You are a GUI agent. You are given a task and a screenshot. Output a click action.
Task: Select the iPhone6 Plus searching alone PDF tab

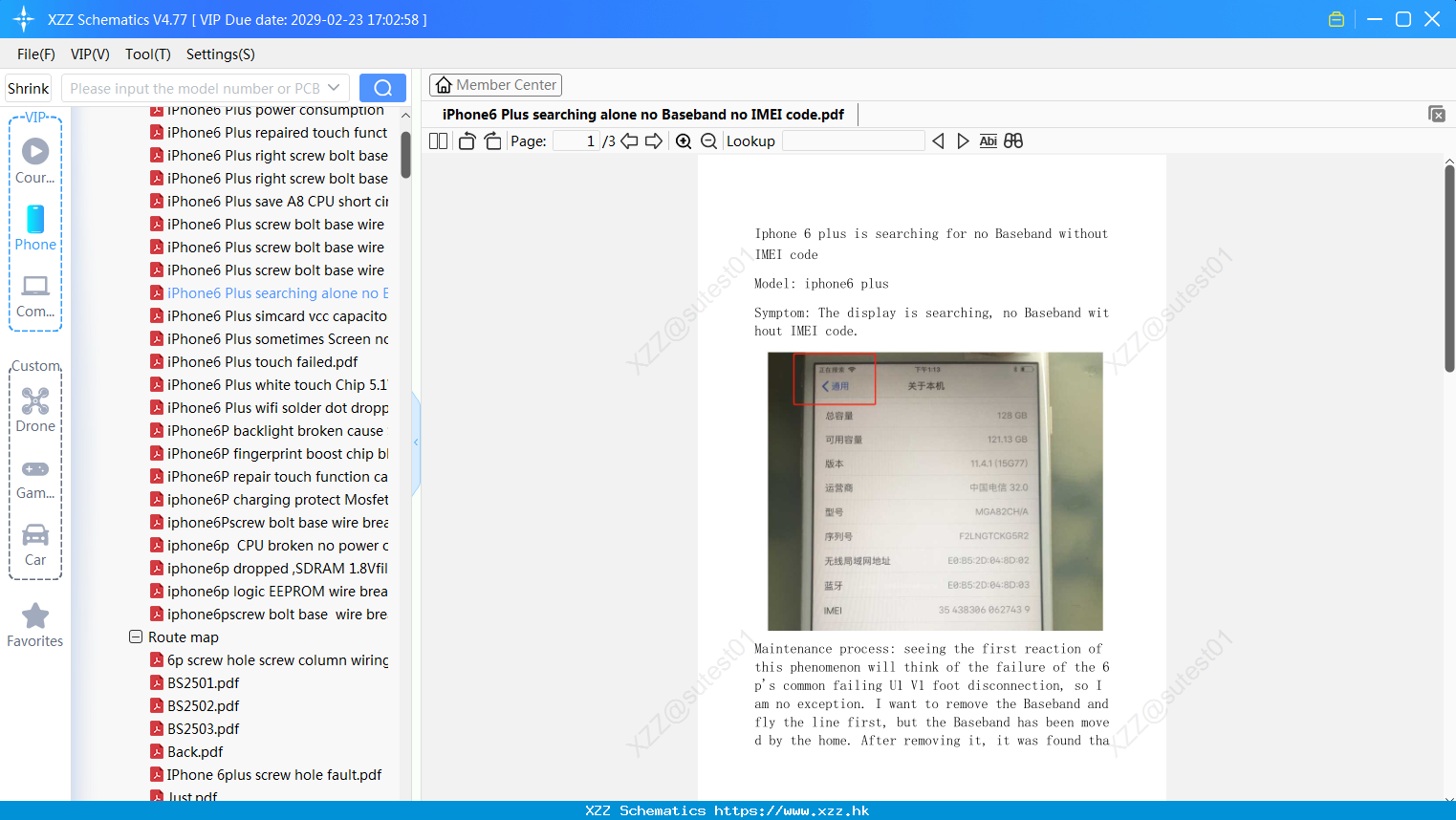643,114
